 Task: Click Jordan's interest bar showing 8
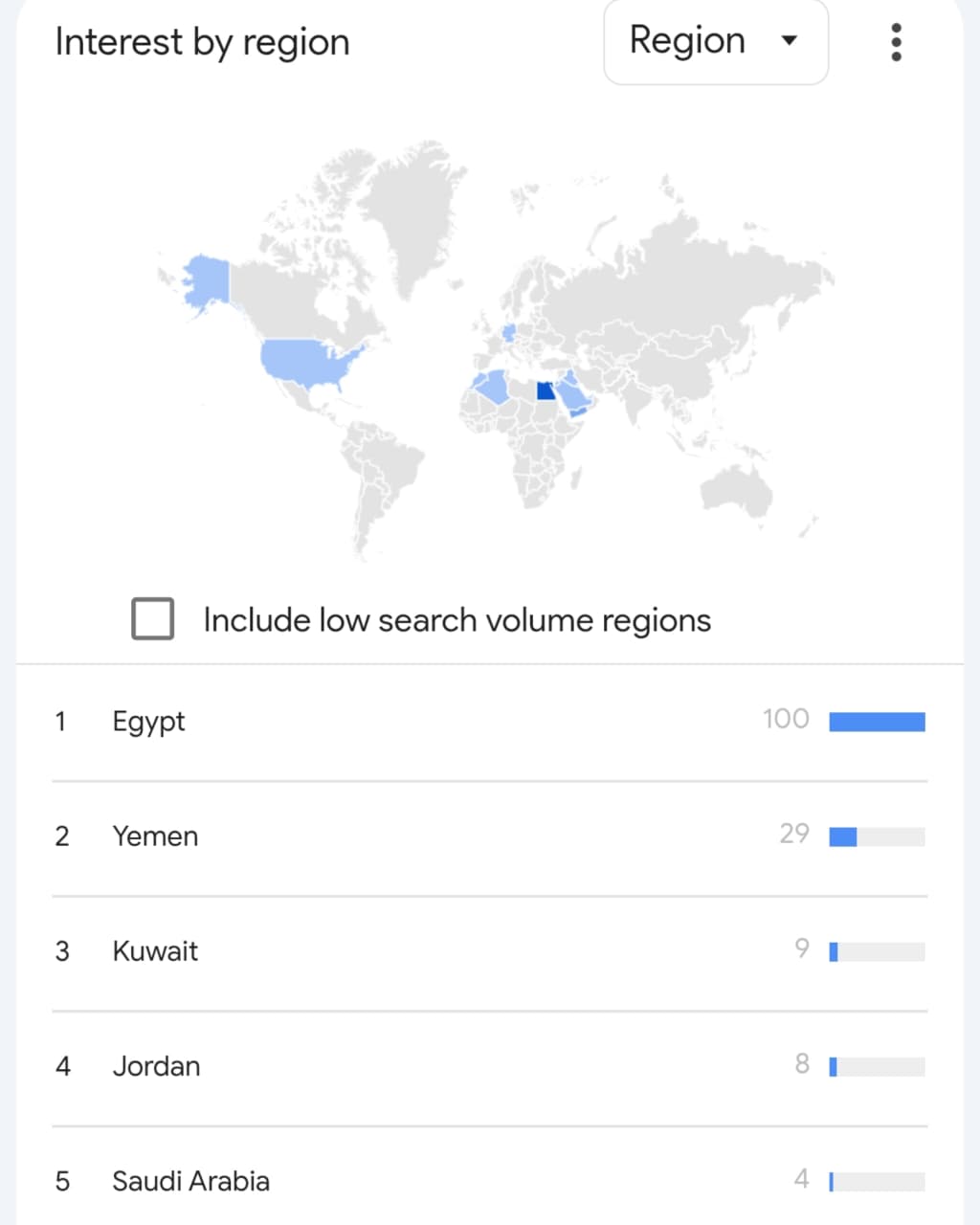[x=877, y=1067]
